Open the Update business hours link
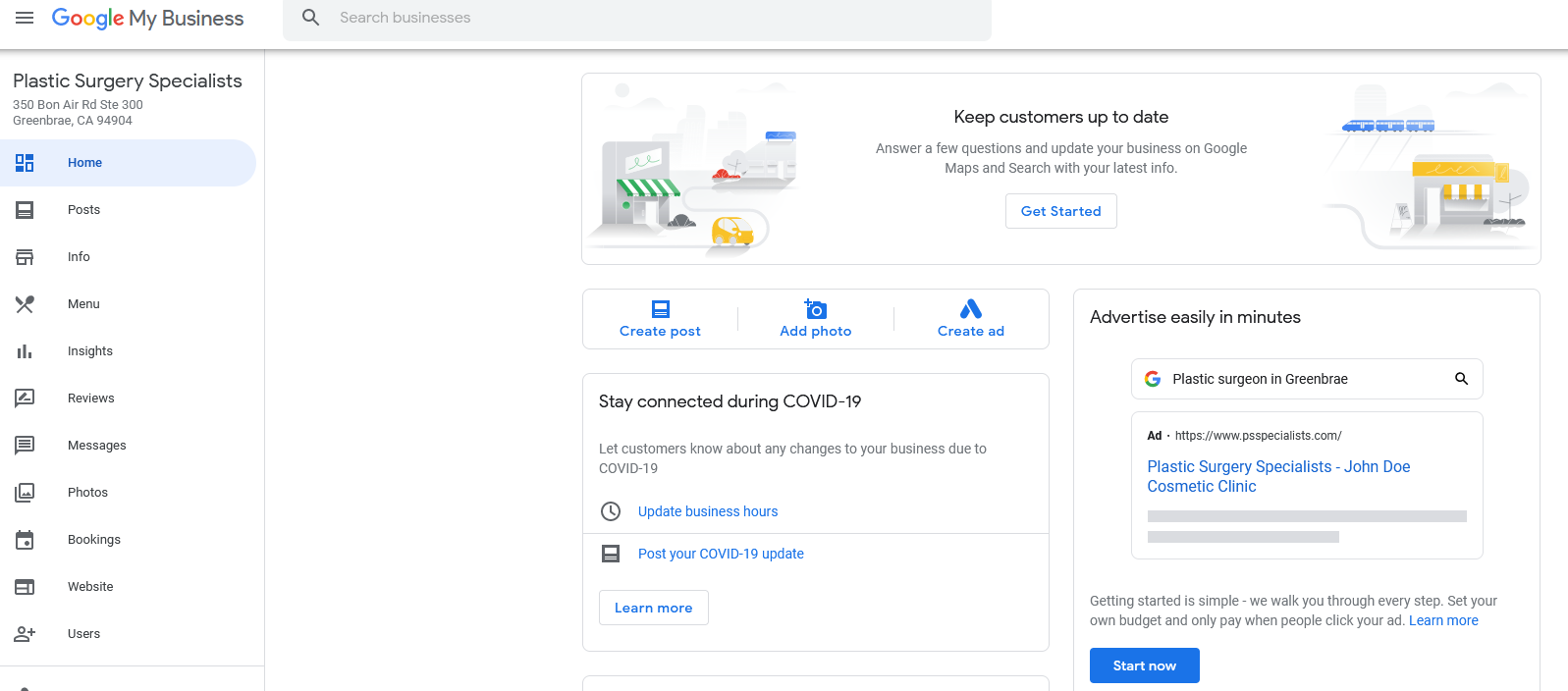 click(708, 511)
